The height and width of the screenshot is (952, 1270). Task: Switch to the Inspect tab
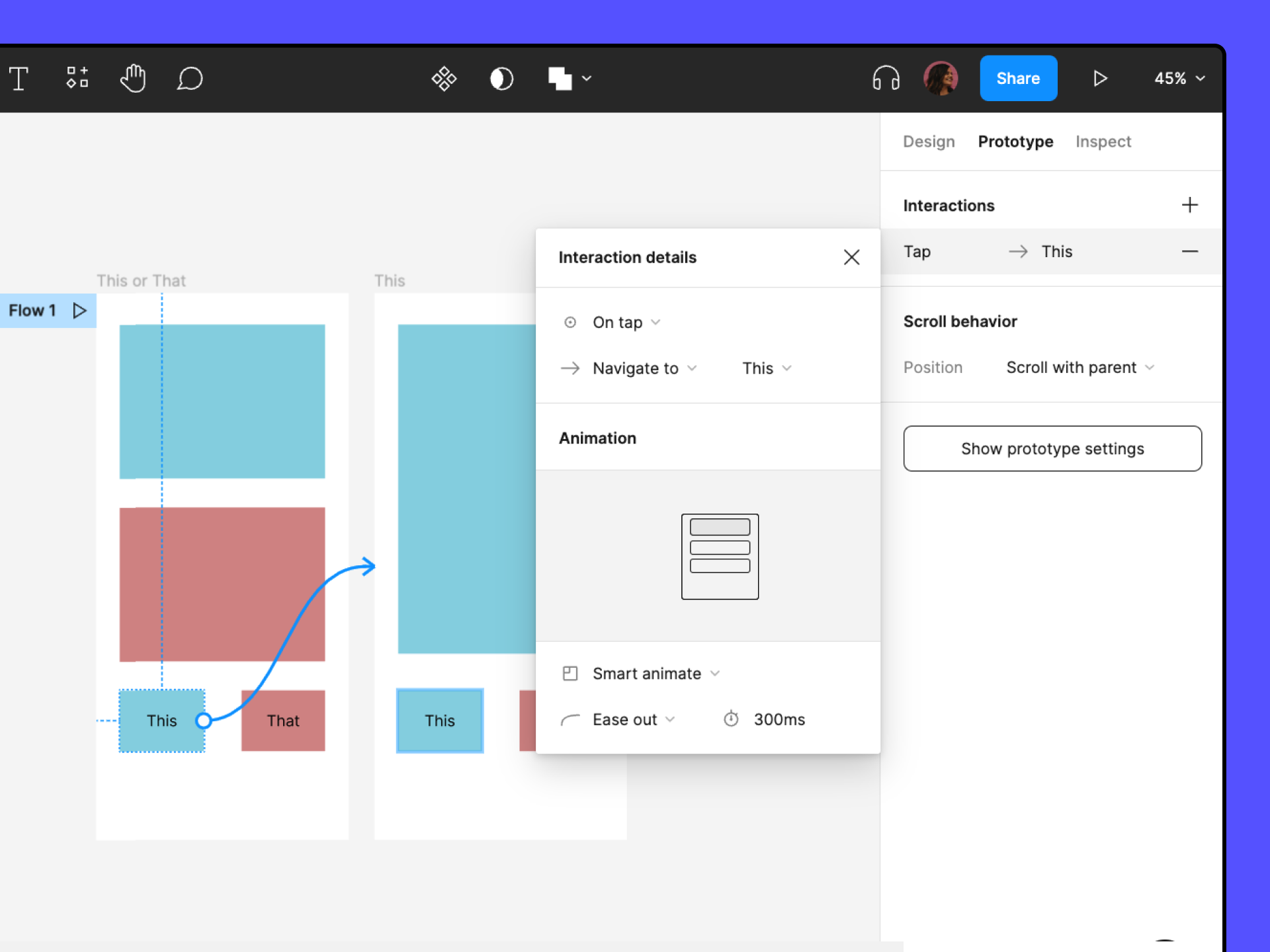point(1104,141)
